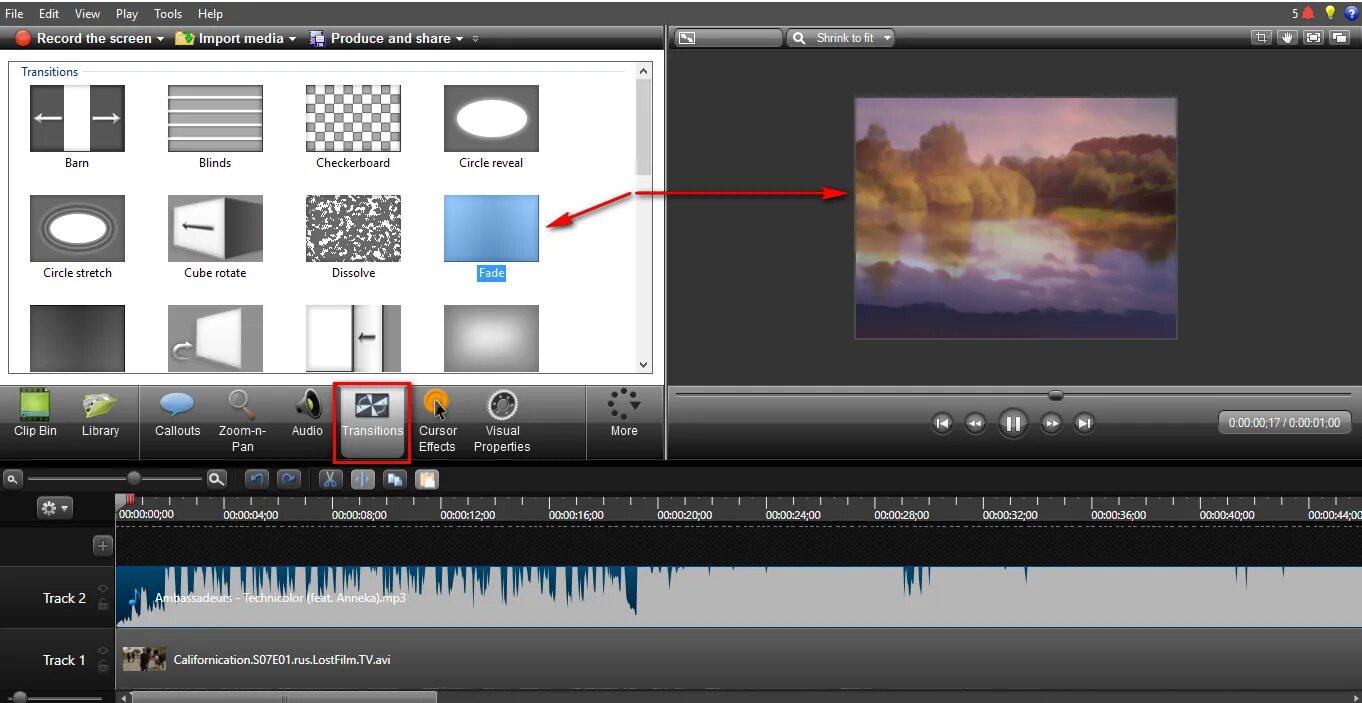Click the toolbar options chevron
1362x703 pixels.
475,39
